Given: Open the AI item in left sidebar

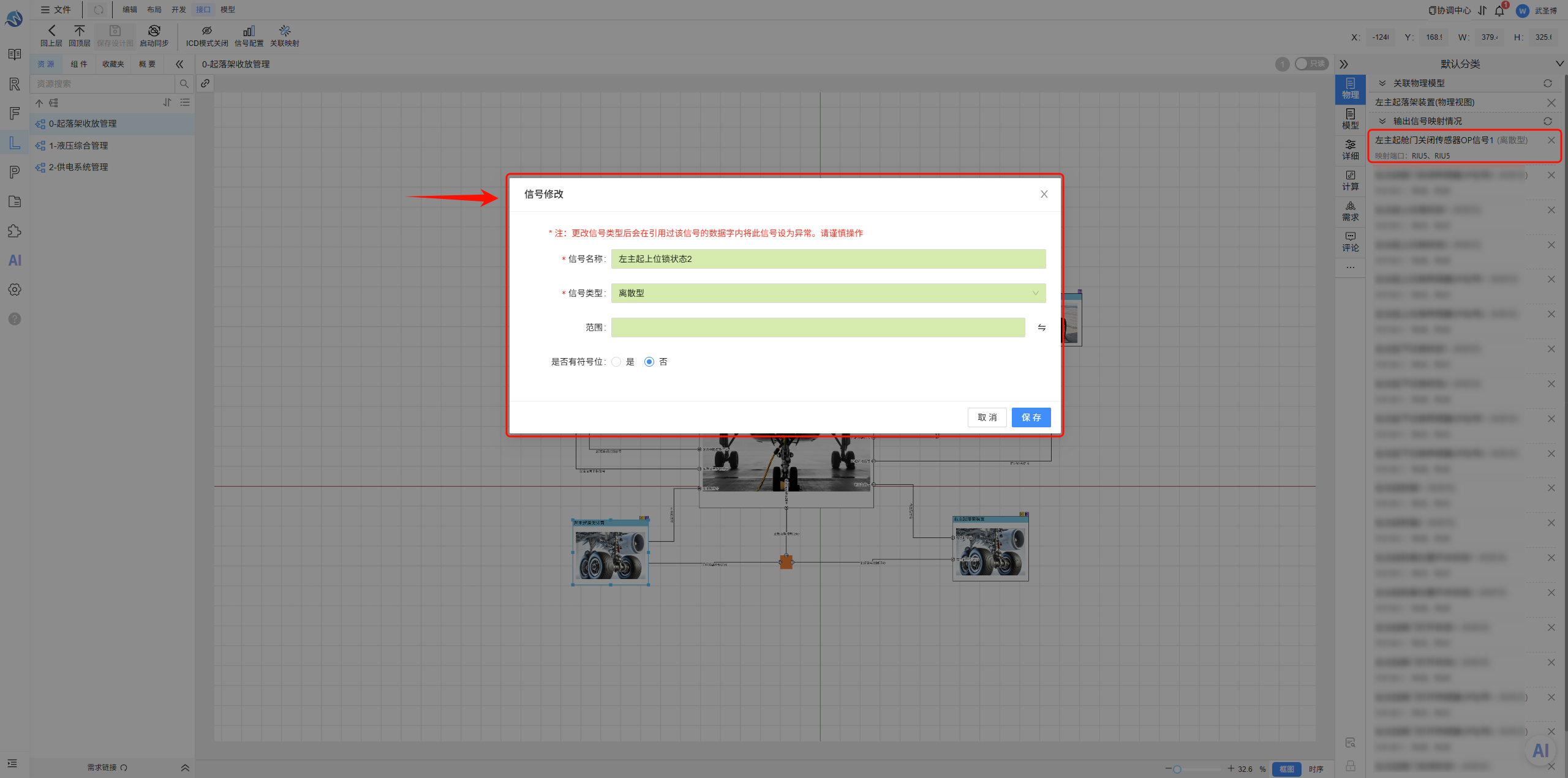Looking at the screenshot, I should pyautogui.click(x=15, y=260).
